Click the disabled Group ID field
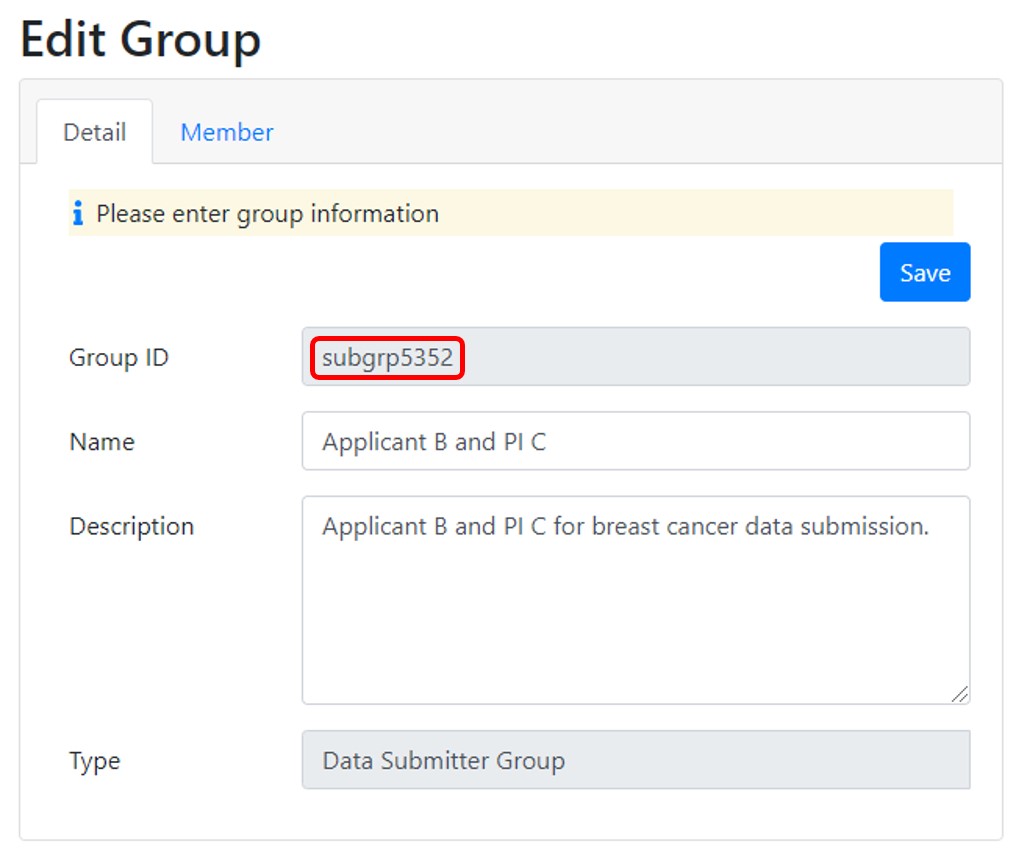 [x=700, y=357]
